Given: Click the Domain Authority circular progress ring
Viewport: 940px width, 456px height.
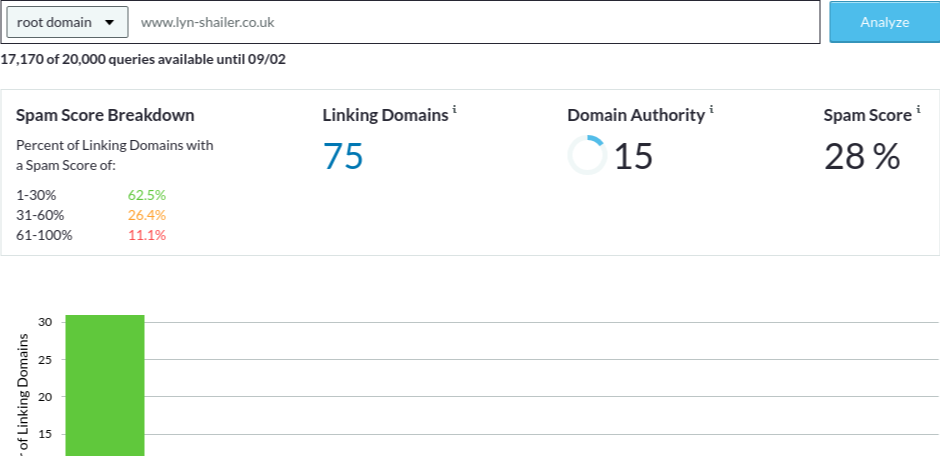Looking at the screenshot, I should pos(587,155).
